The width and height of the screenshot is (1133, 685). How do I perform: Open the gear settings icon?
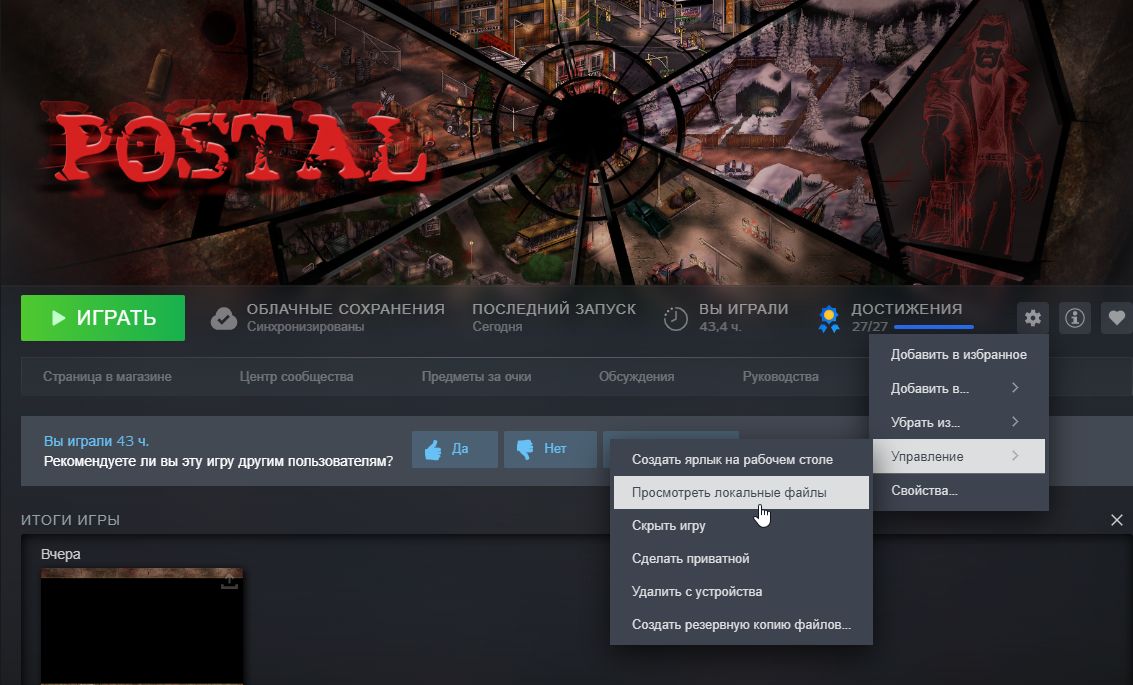pos(1033,317)
